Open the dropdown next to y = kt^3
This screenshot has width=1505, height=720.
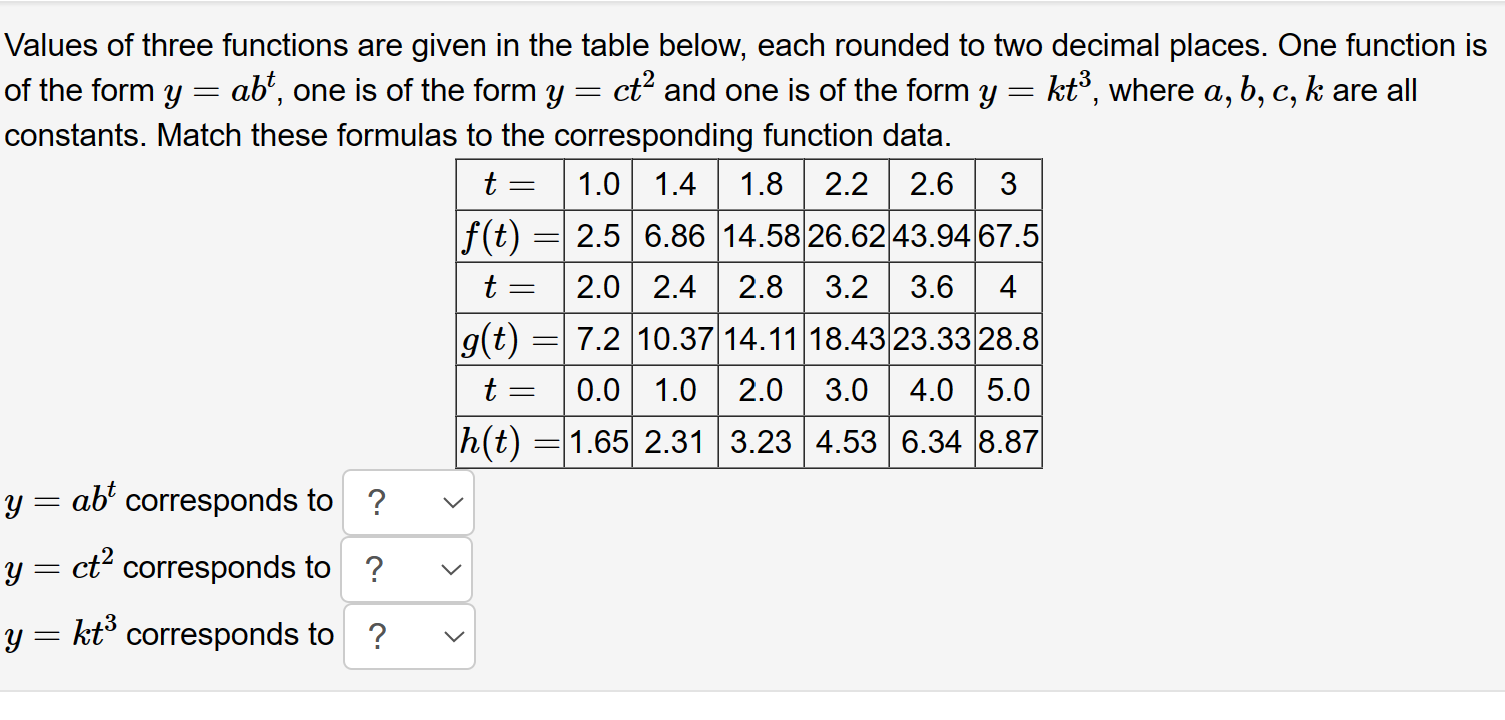(408, 636)
